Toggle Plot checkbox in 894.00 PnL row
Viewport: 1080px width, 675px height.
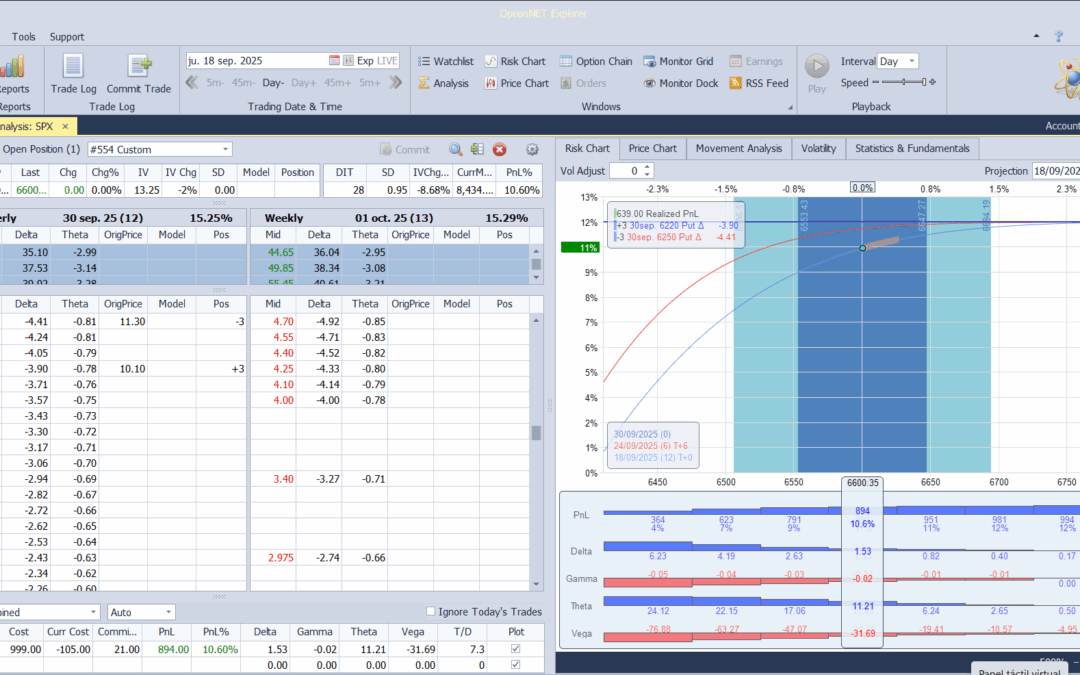pos(516,649)
